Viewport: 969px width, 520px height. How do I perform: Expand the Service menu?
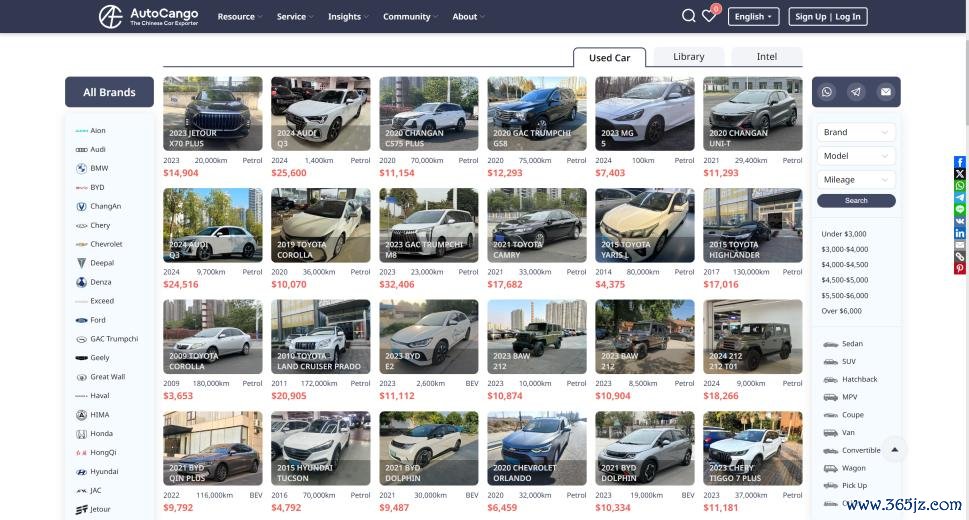pos(295,17)
